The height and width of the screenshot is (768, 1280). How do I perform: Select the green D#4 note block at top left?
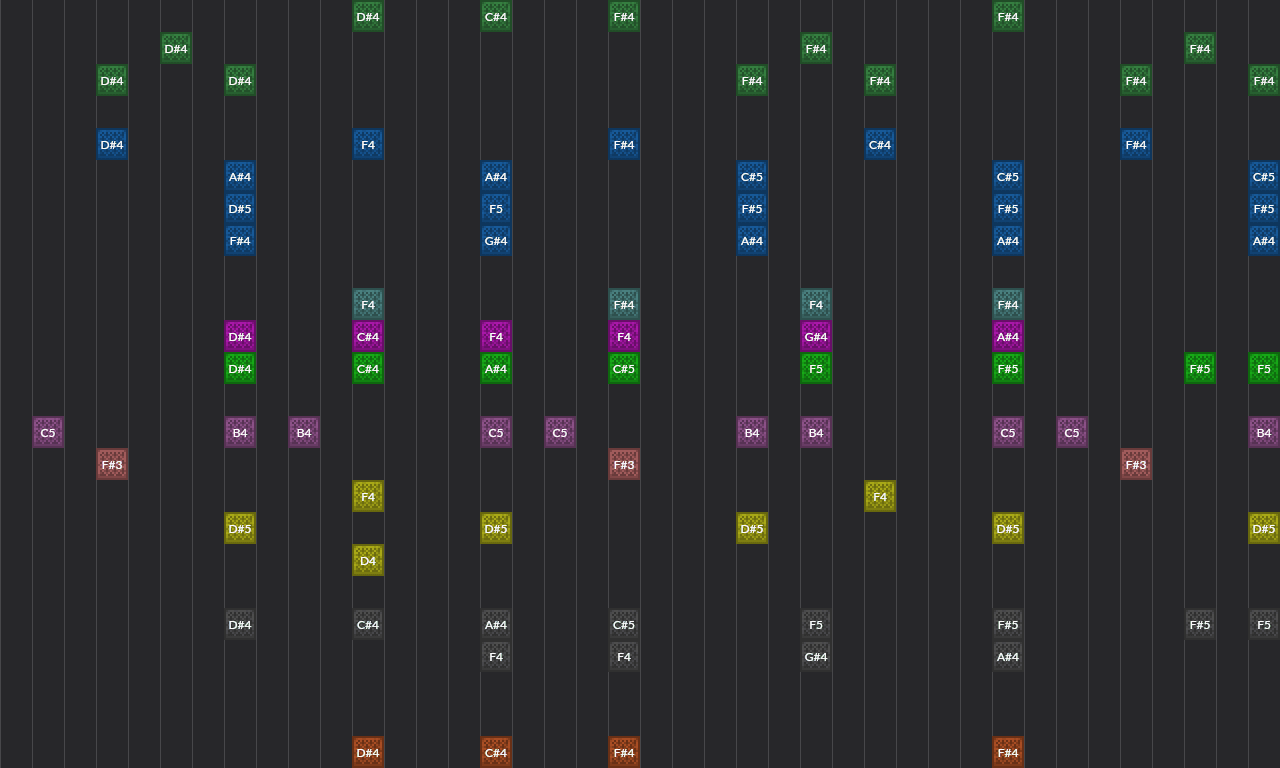point(112,80)
